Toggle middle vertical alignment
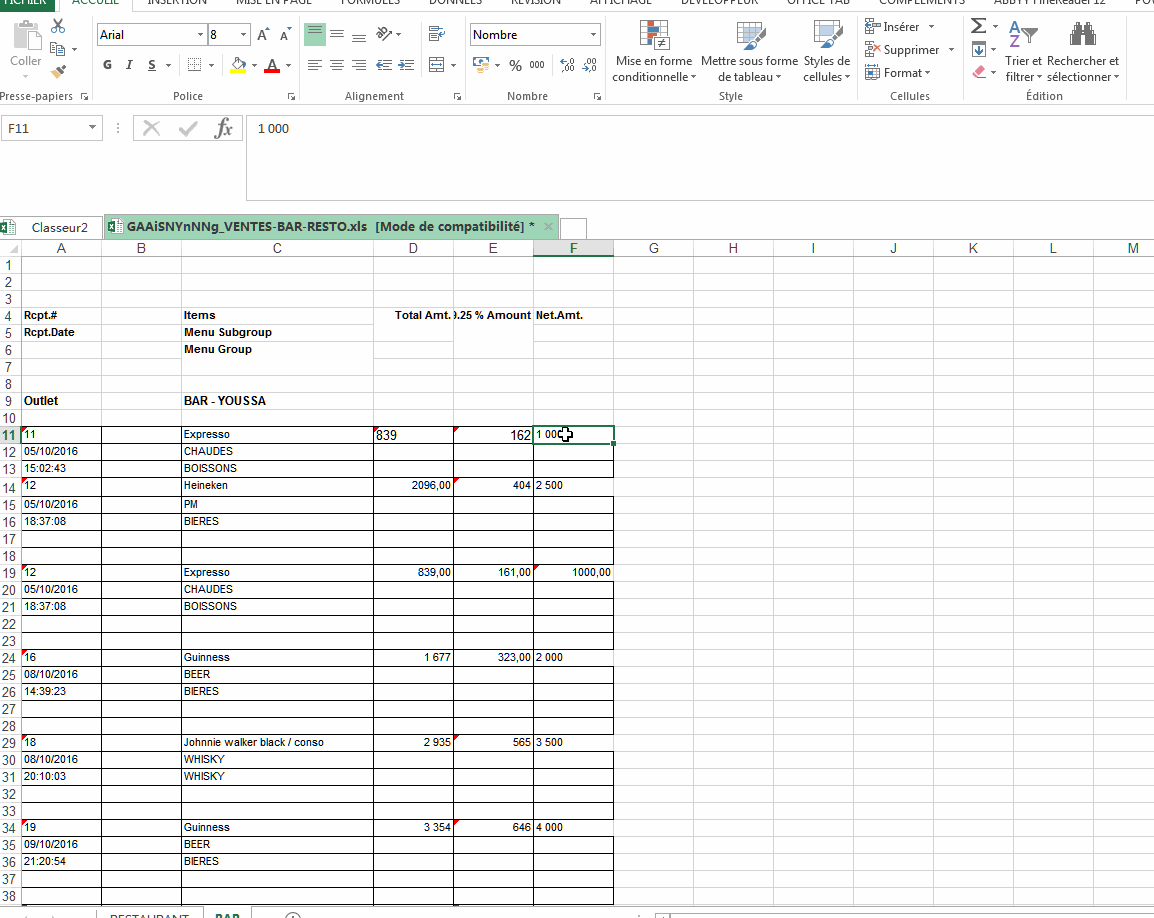 pos(337,34)
